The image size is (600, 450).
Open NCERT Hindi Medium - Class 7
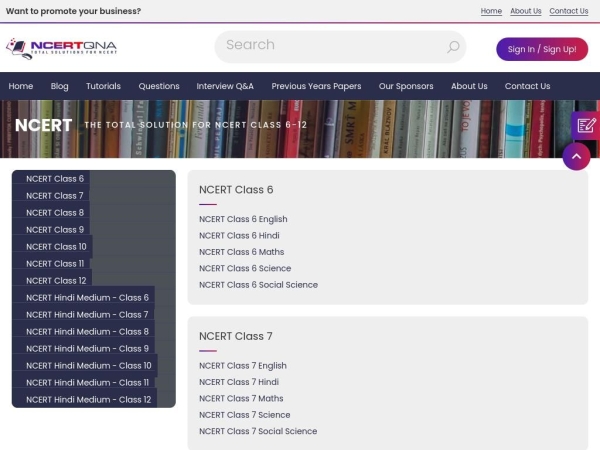(x=87, y=315)
